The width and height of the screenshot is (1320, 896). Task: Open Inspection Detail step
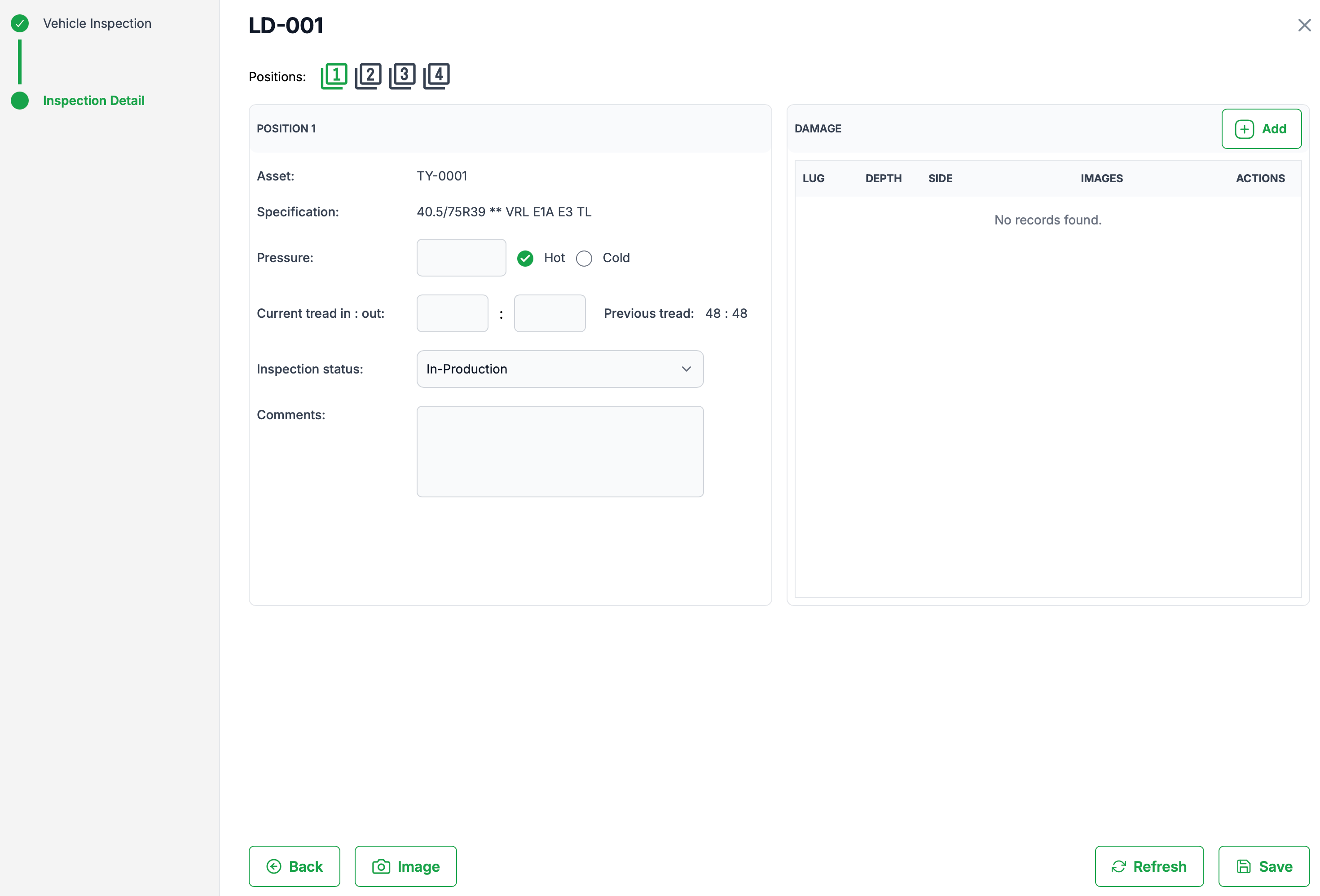click(94, 101)
